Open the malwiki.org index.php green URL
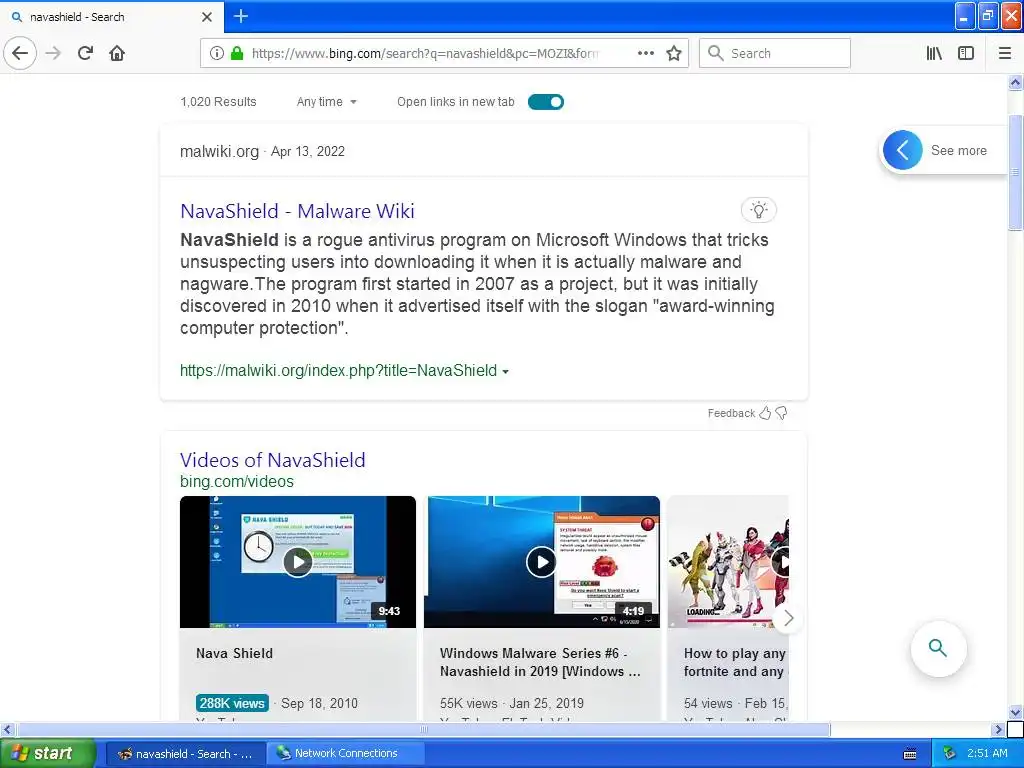This screenshot has height=768, width=1024. point(338,370)
